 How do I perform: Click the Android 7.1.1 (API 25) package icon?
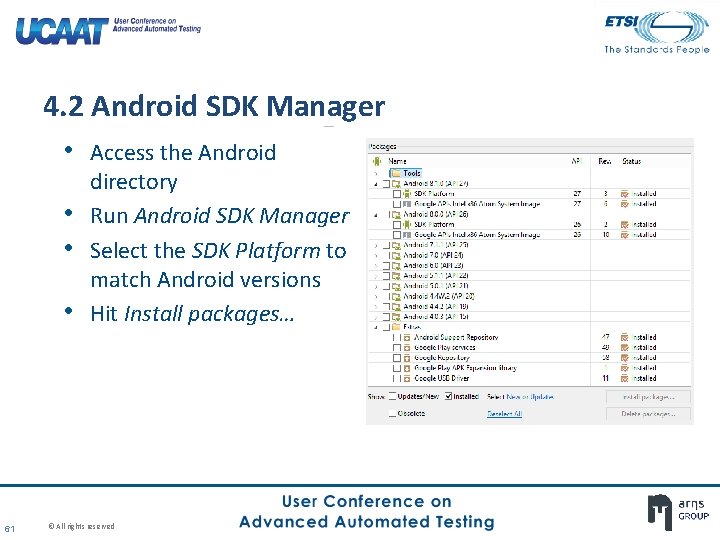click(x=396, y=245)
